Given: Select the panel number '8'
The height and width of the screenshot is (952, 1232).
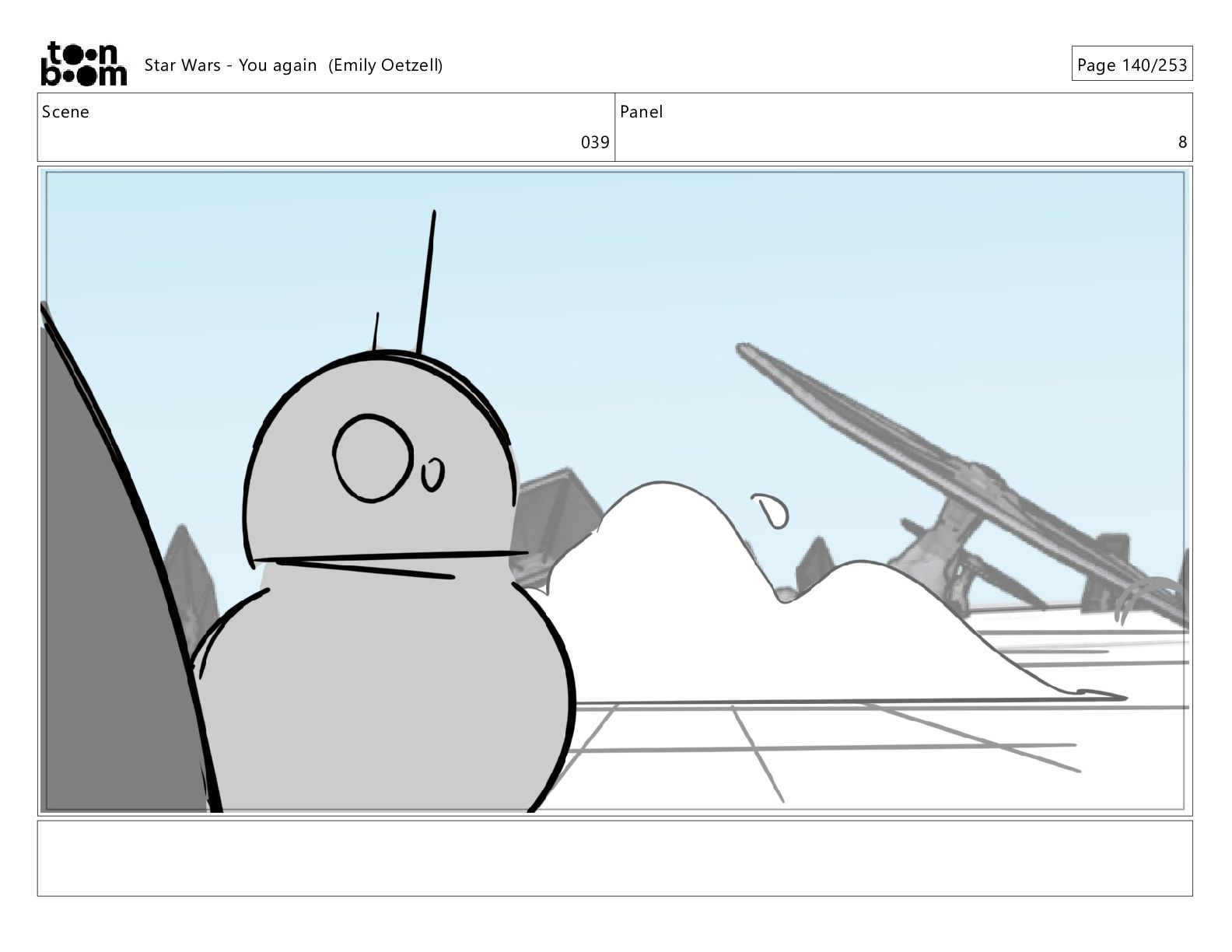Looking at the screenshot, I should 1182,142.
